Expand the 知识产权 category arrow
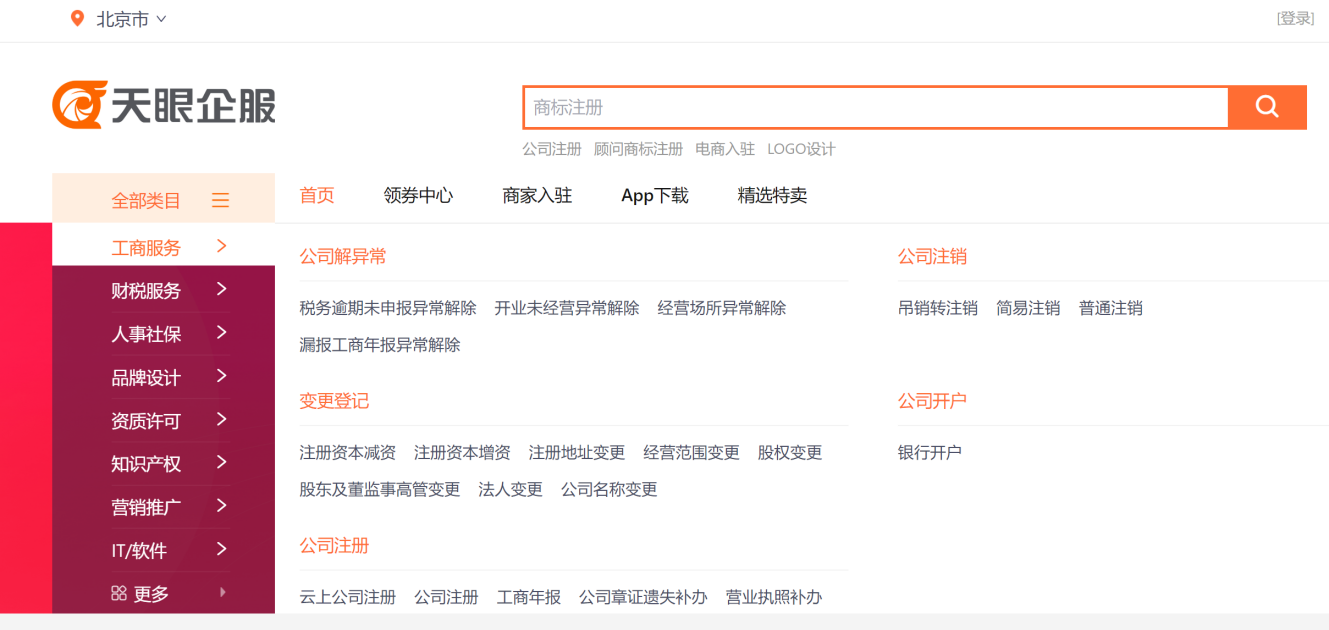 tap(222, 463)
